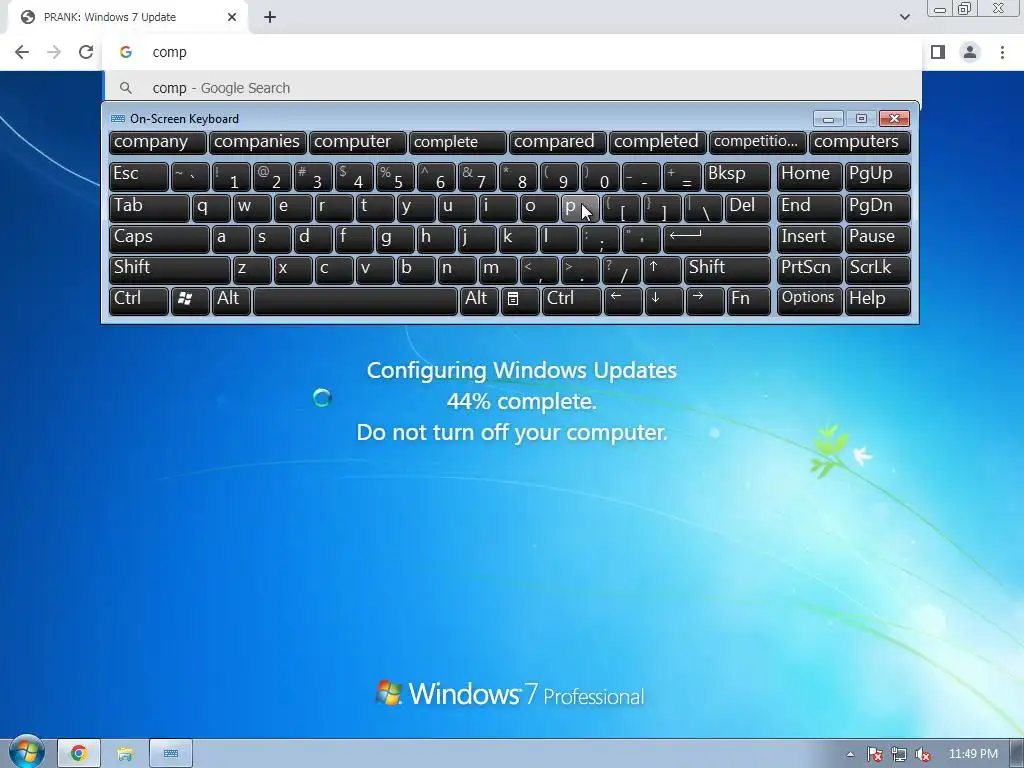Choose the 'completed' word prediction

(658, 142)
